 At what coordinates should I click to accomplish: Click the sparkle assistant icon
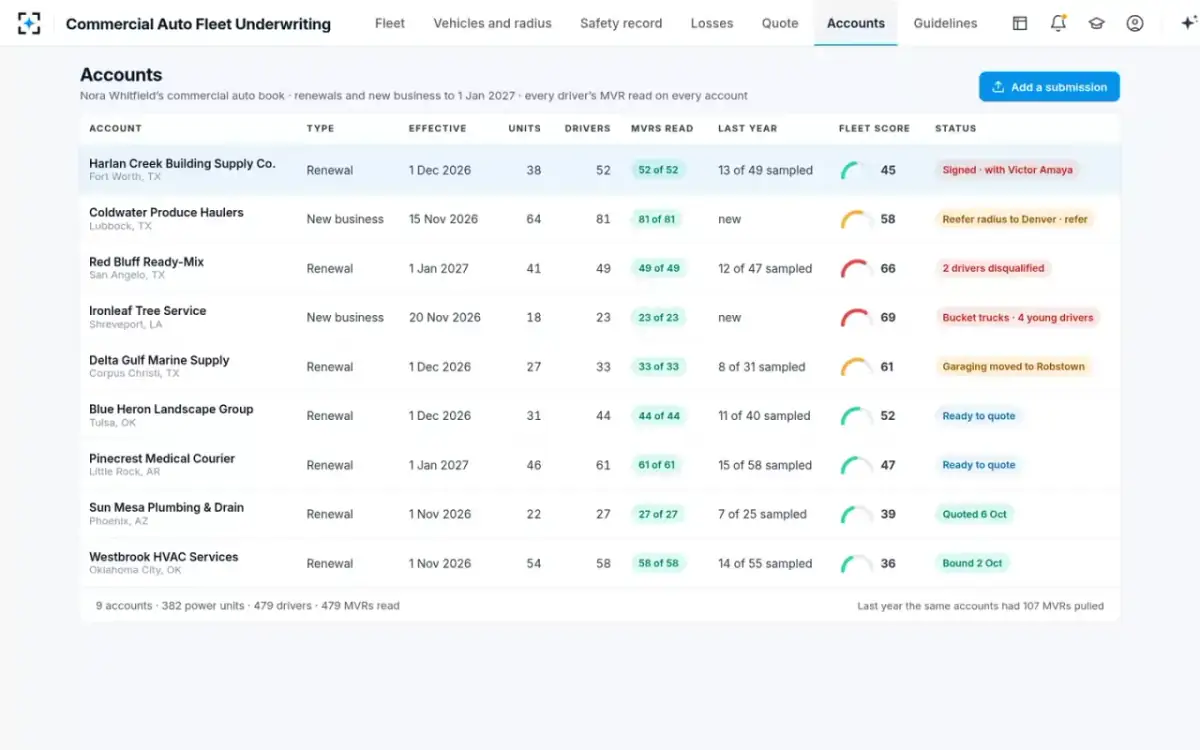(1188, 23)
